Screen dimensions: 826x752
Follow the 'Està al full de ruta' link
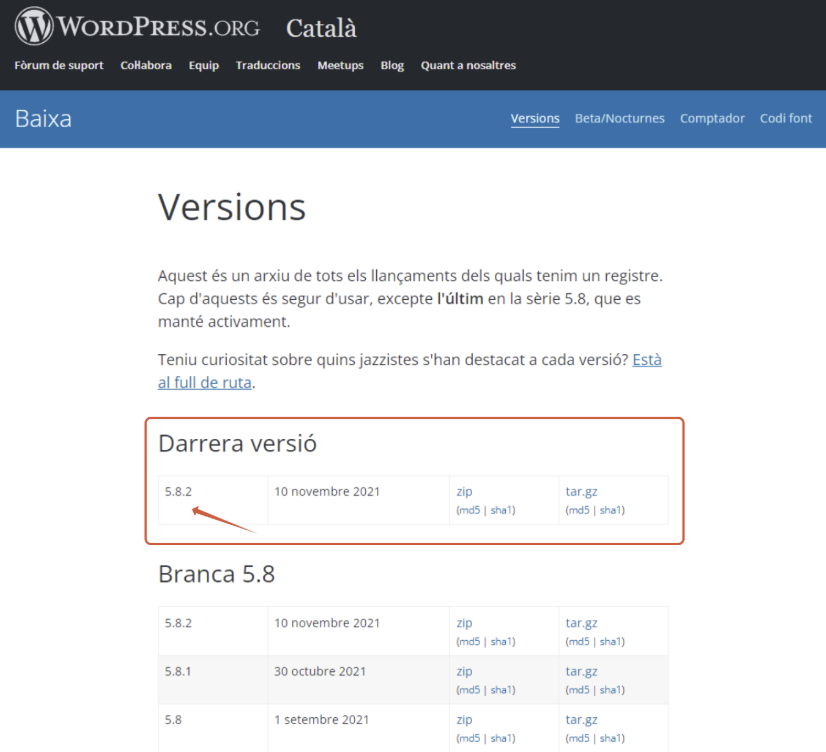coord(204,382)
